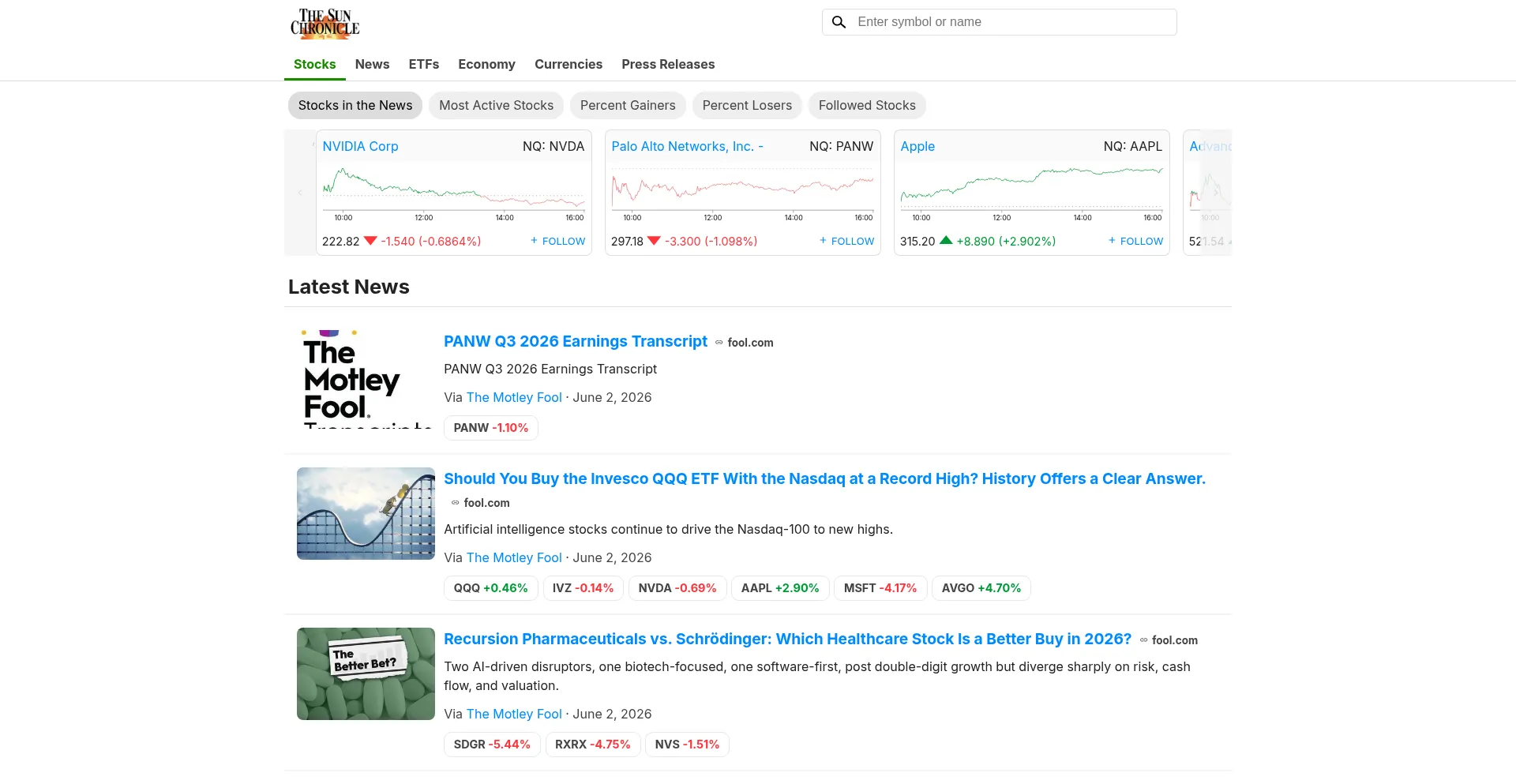
Task: Open Palo Alto Networks quote link
Action: 687,146
